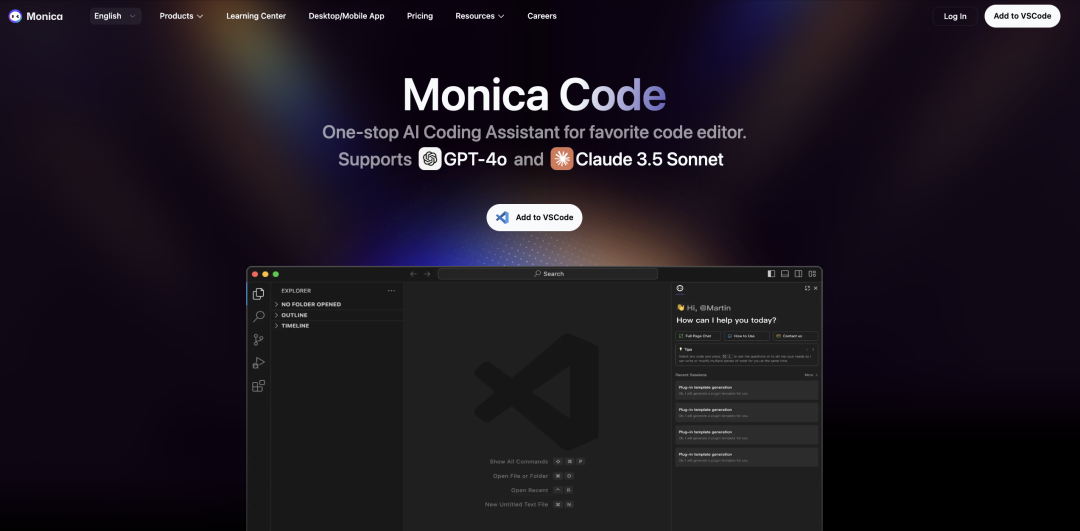Expand the OUTLINE section
The width and height of the screenshot is (1080, 531).
point(338,315)
